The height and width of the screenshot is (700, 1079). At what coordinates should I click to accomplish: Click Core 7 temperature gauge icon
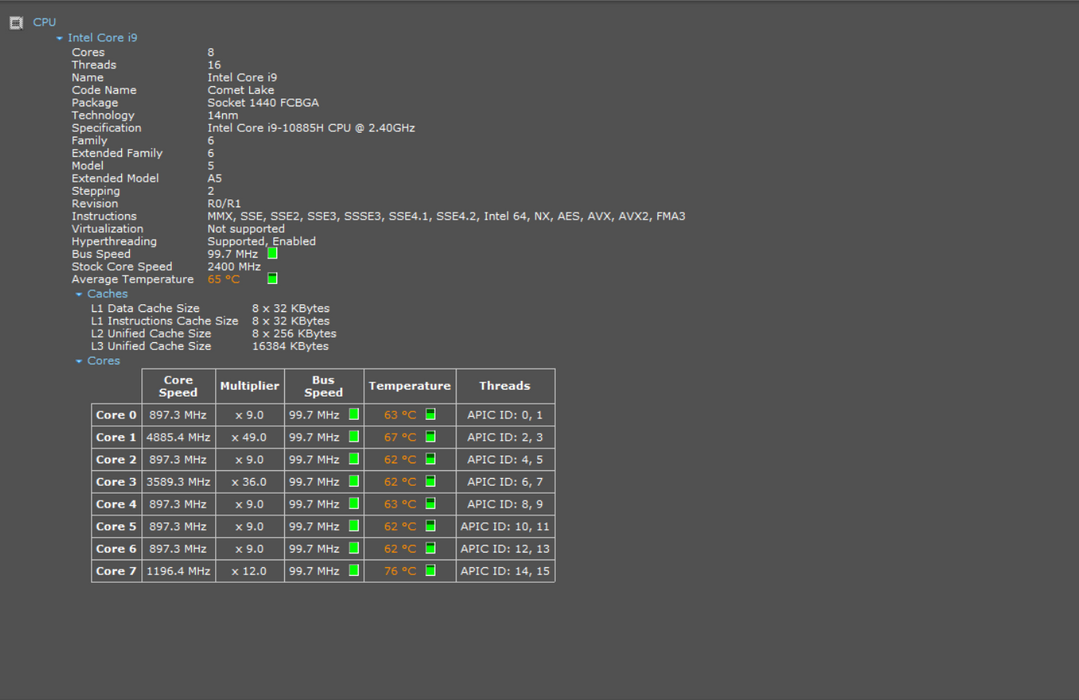pos(431,571)
